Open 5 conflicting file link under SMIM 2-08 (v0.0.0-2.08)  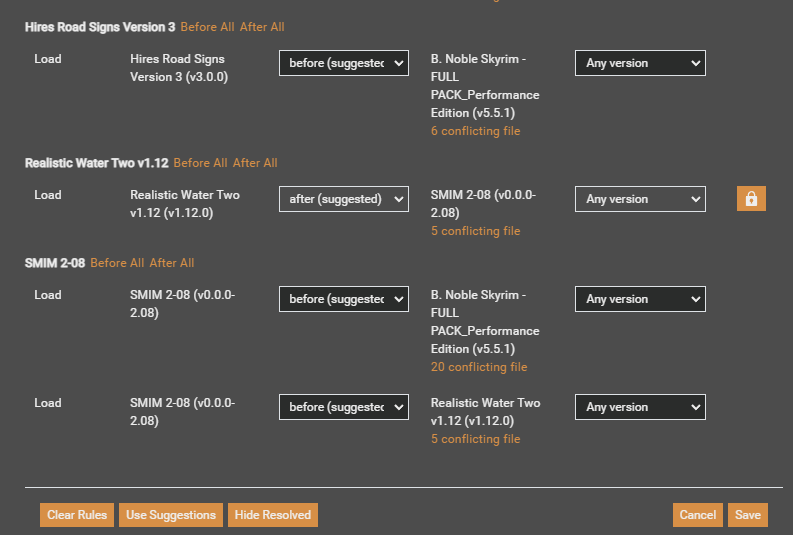[475, 231]
